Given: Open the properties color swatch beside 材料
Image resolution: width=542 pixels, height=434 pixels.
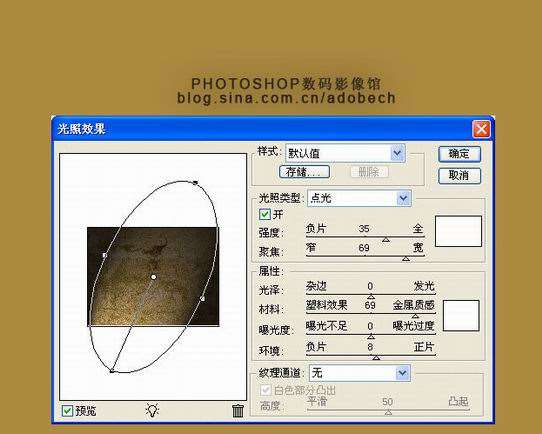Looking at the screenshot, I should click(461, 315).
